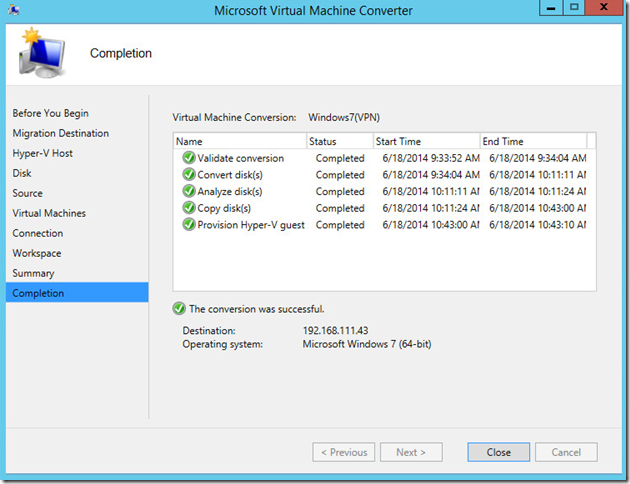Click Completed status of Analyze disk(s)
This screenshot has height=484, width=630.
tap(340, 192)
